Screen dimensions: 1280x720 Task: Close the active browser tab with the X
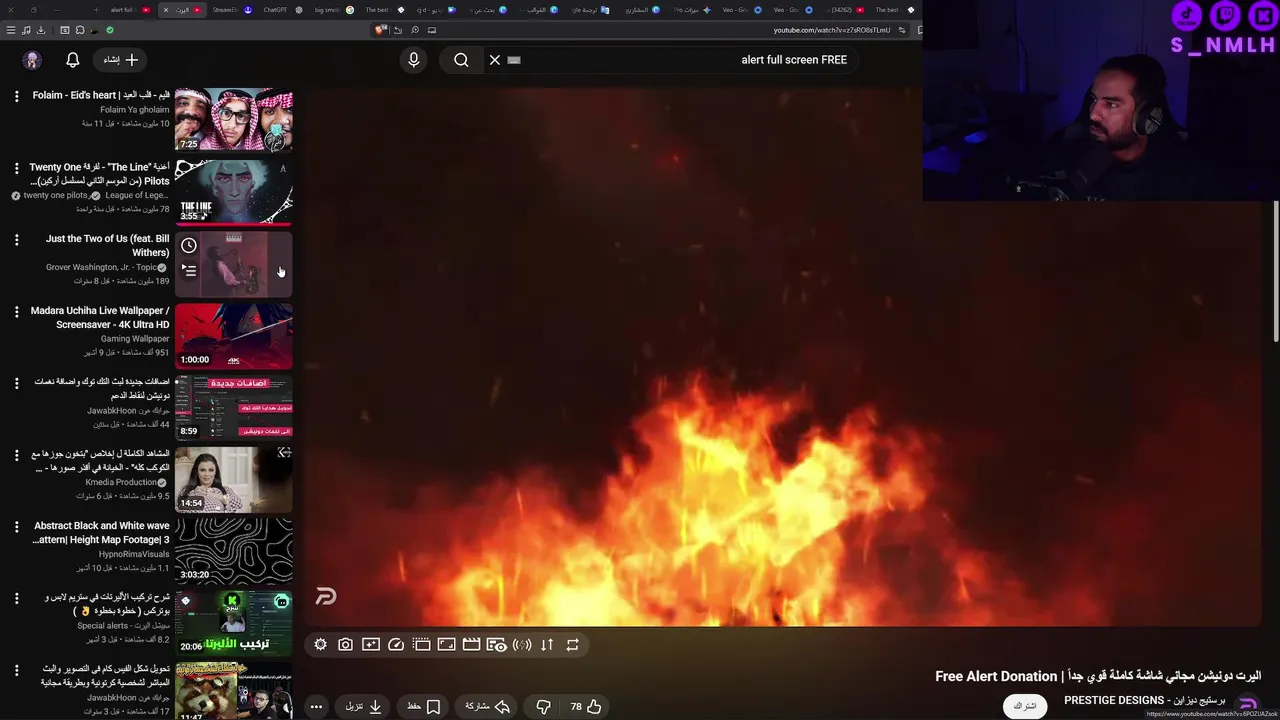click(165, 10)
